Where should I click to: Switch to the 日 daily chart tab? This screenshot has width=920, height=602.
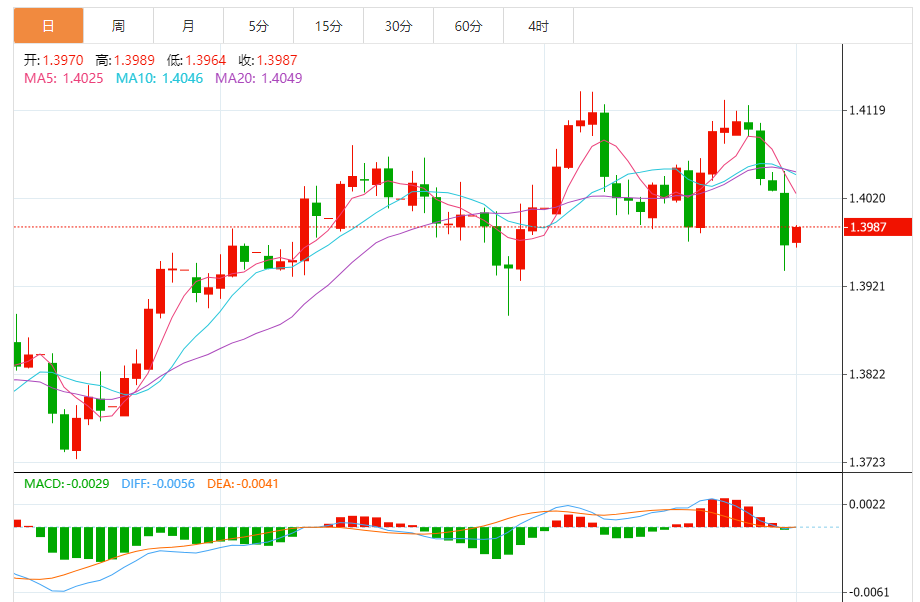[x=49, y=26]
